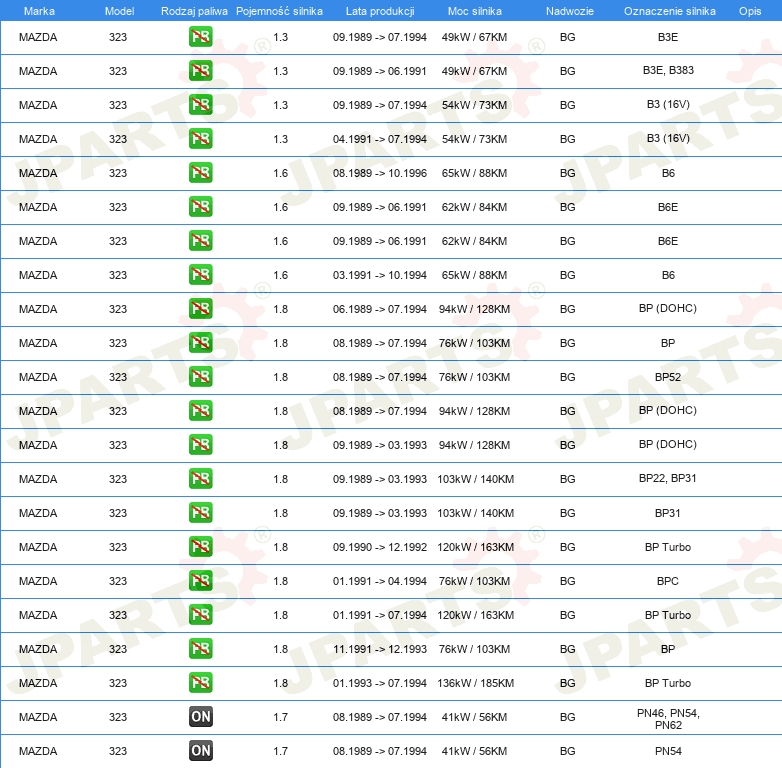782x768 pixels.
Task: Select the date range '09.1989 -> 06.1991' in B3E, B383 row
Action: (x=380, y=71)
